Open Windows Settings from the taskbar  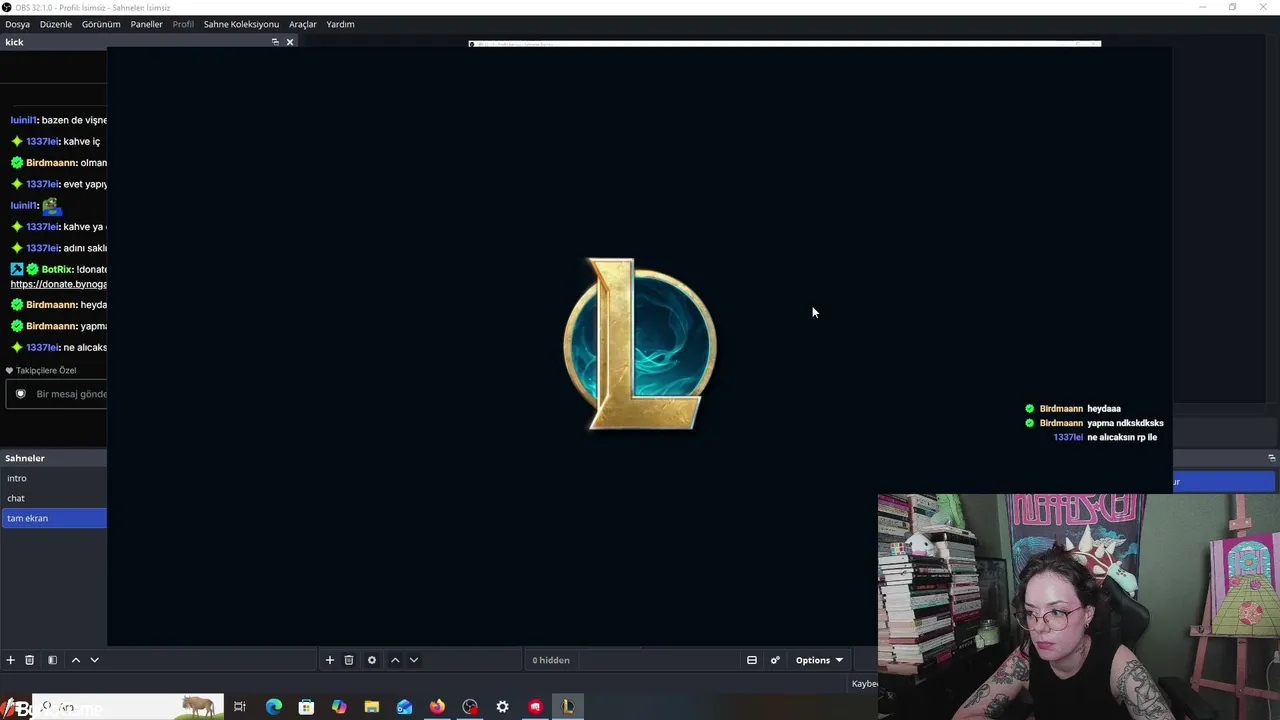503,707
